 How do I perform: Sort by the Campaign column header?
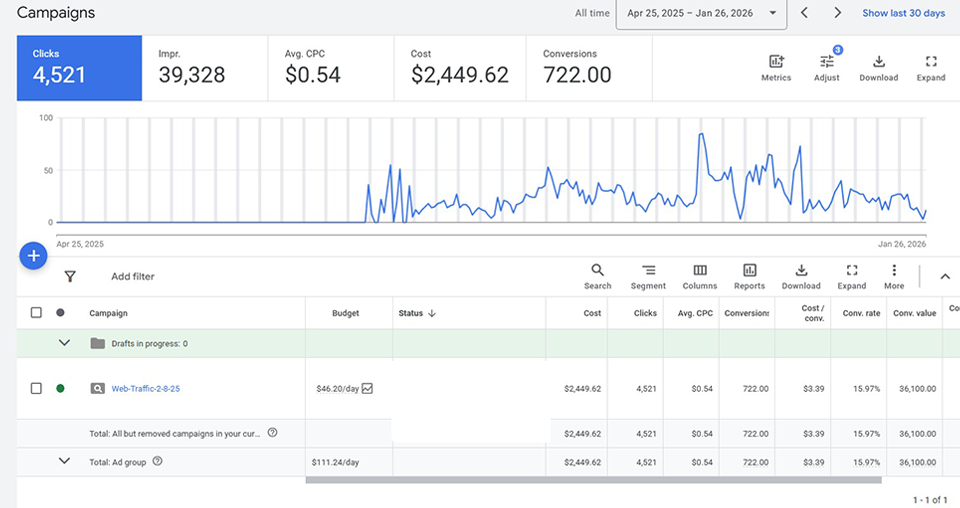click(x=108, y=313)
